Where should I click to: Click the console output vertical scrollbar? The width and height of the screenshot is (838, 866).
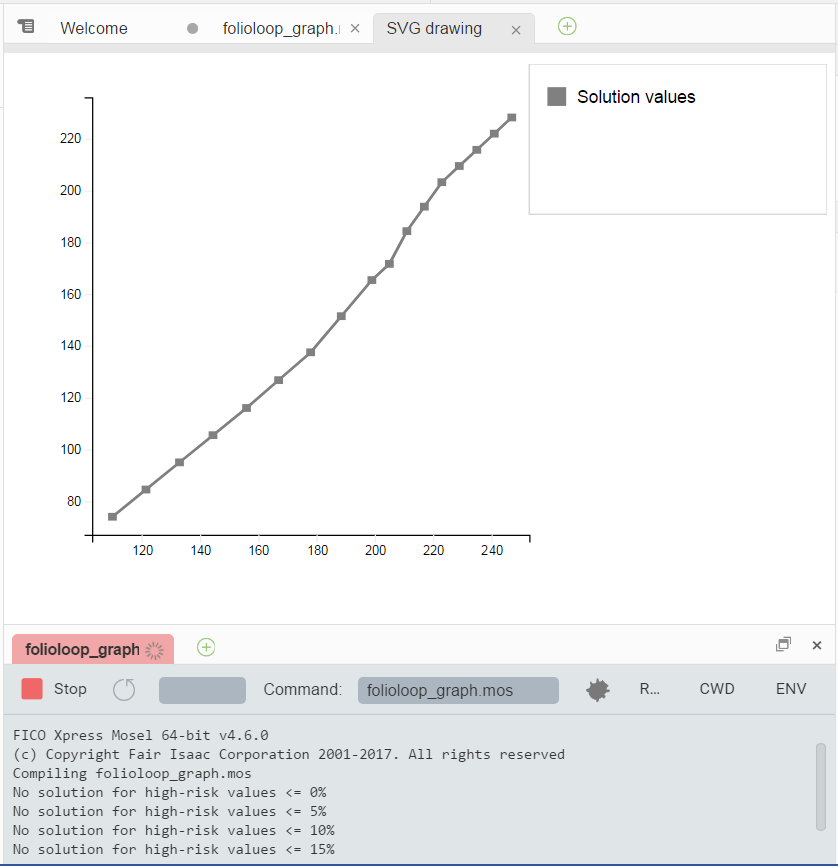point(821,786)
